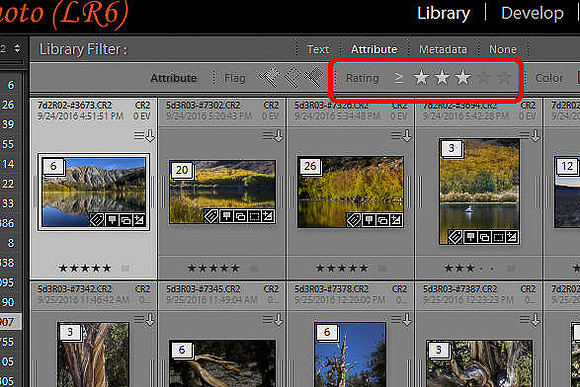Click the collection badge on stack-26 thumbnail
The image size is (580, 387).
coord(382,220)
